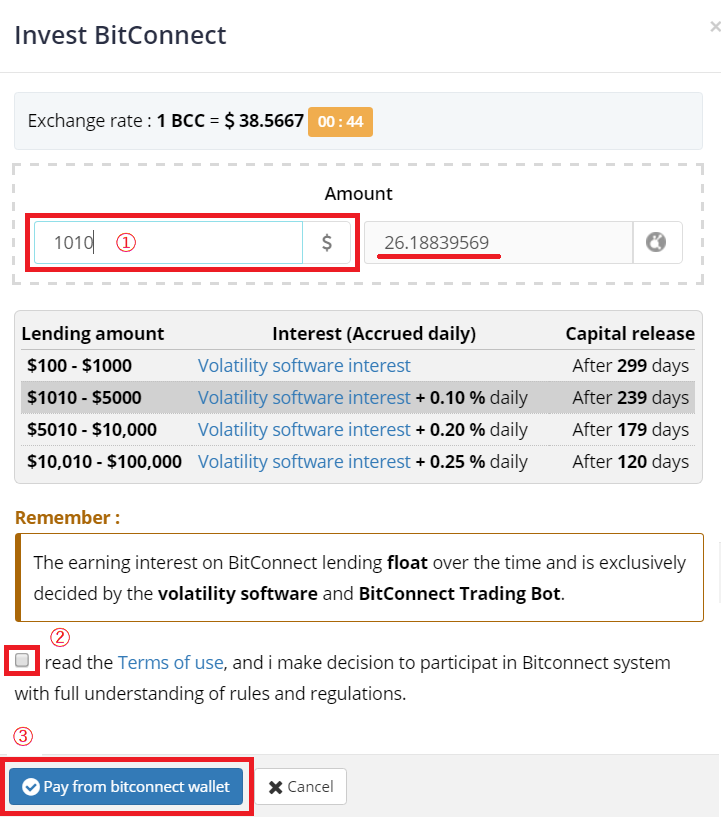
Task: Open Volatility software interest link in $10,010 - $100,000 row
Action: coord(304,462)
